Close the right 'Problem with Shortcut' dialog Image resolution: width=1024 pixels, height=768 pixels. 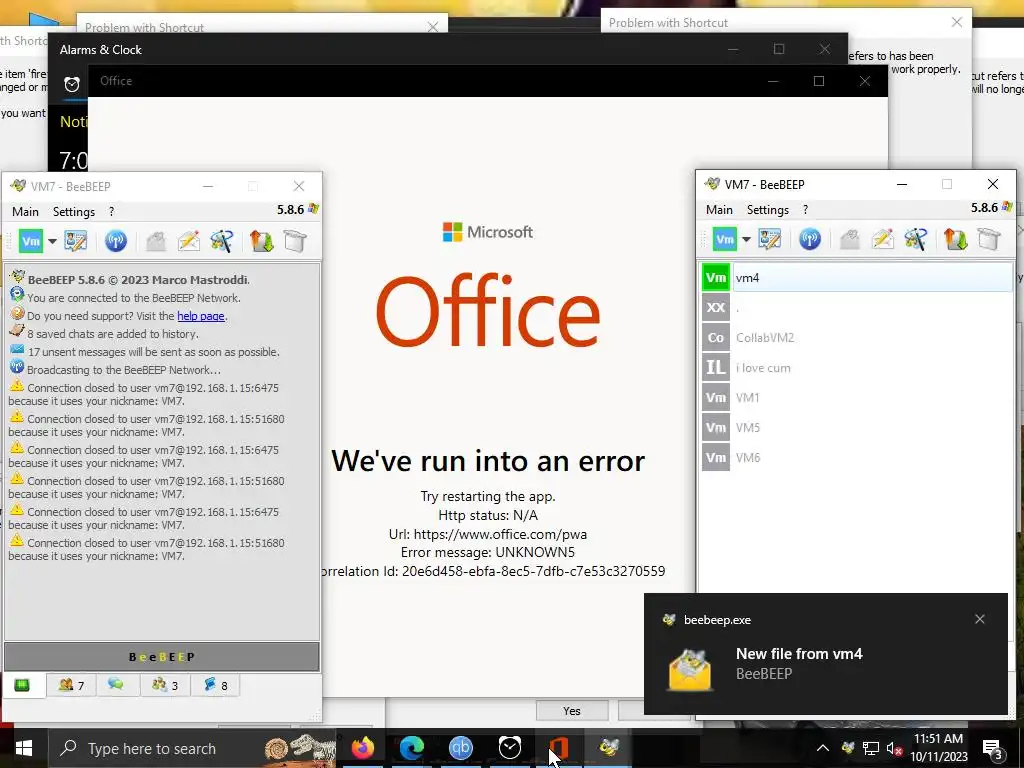pos(957,22)
